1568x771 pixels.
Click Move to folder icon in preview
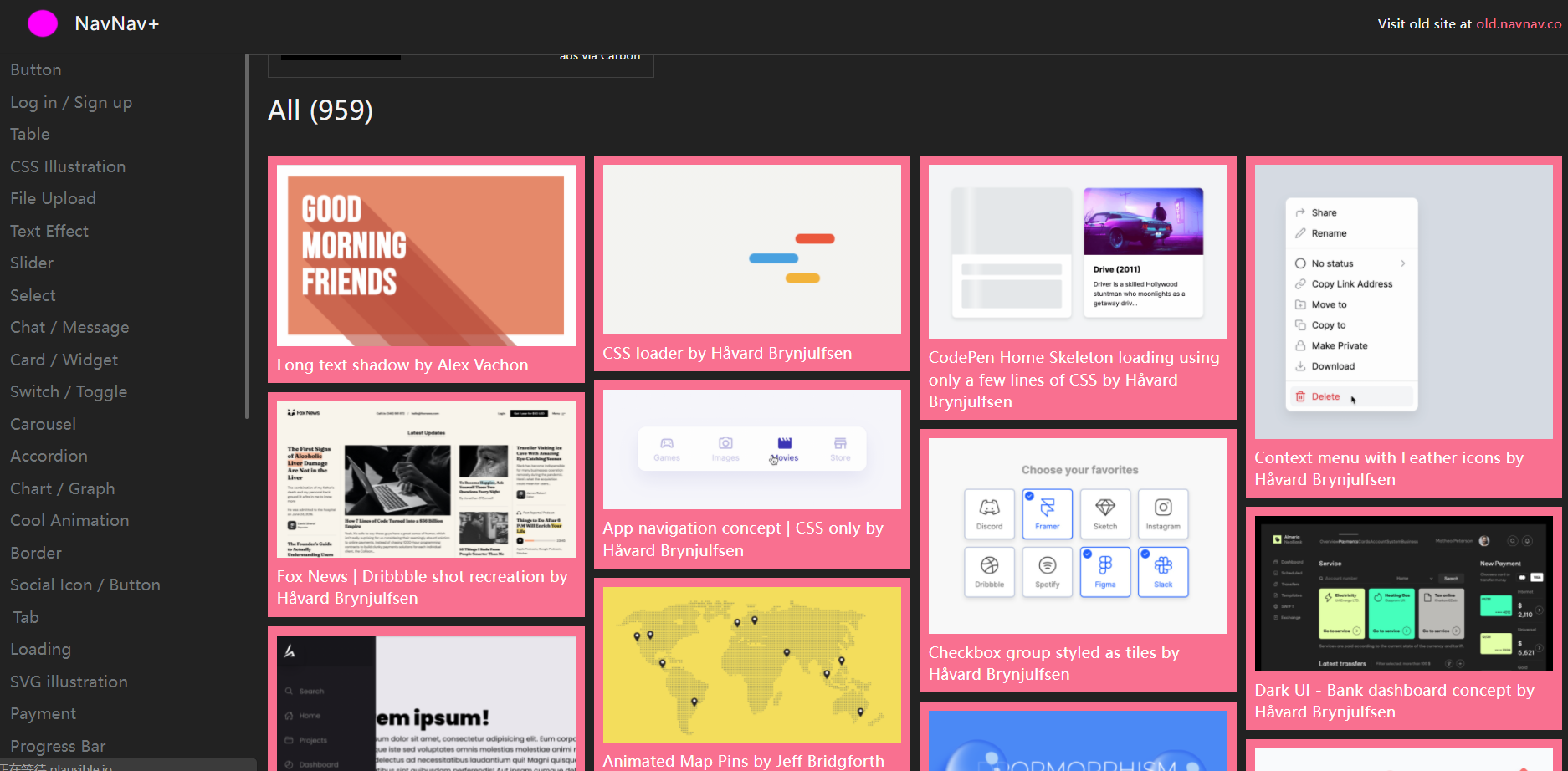pos(1300,304)
